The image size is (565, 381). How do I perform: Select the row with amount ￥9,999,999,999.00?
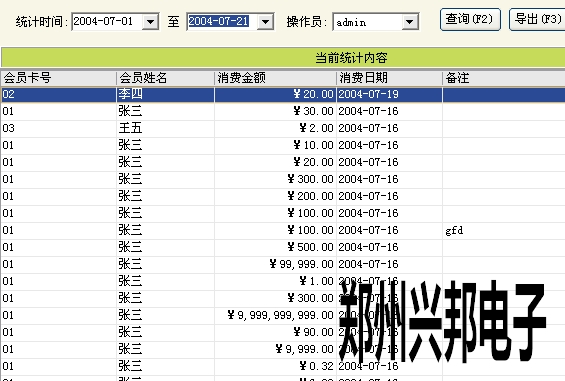click(x=283, y=315)
